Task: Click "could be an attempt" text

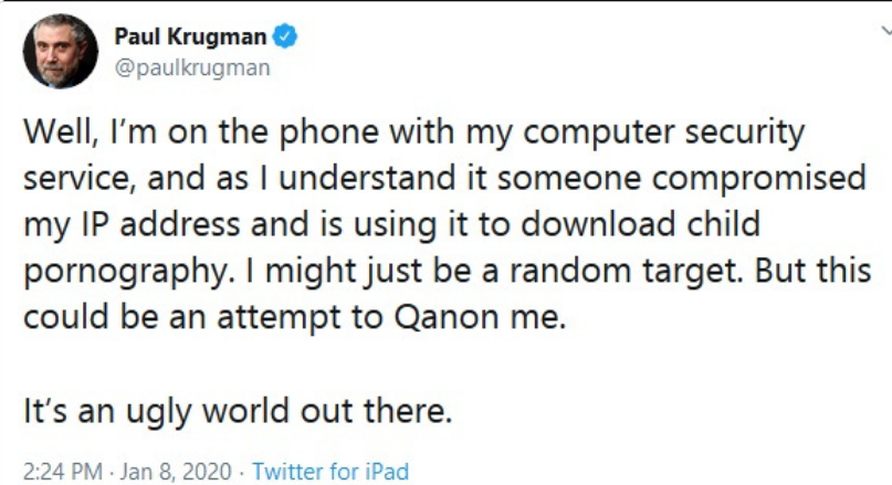Action: tap(181, 317)
